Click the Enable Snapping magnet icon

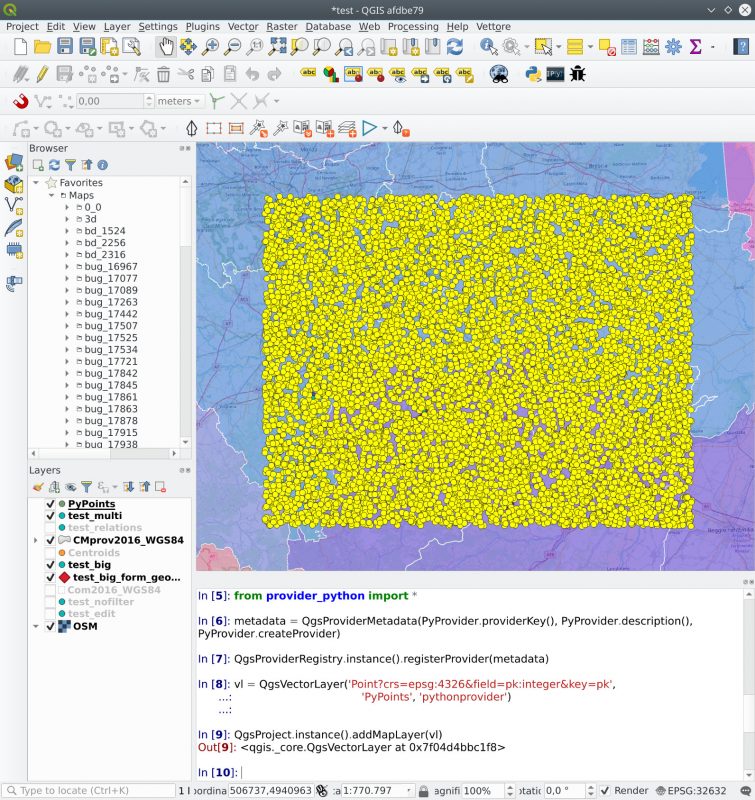tap(20, 101)
